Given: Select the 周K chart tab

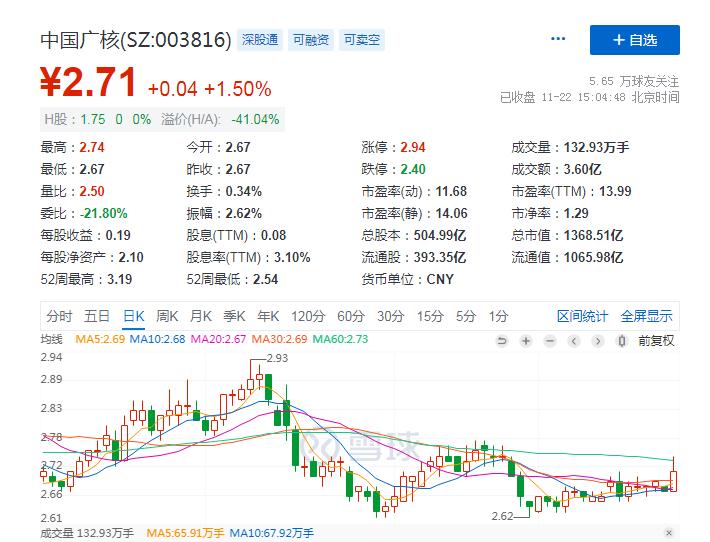Looking at the screenshot, I should coord(167,316).
